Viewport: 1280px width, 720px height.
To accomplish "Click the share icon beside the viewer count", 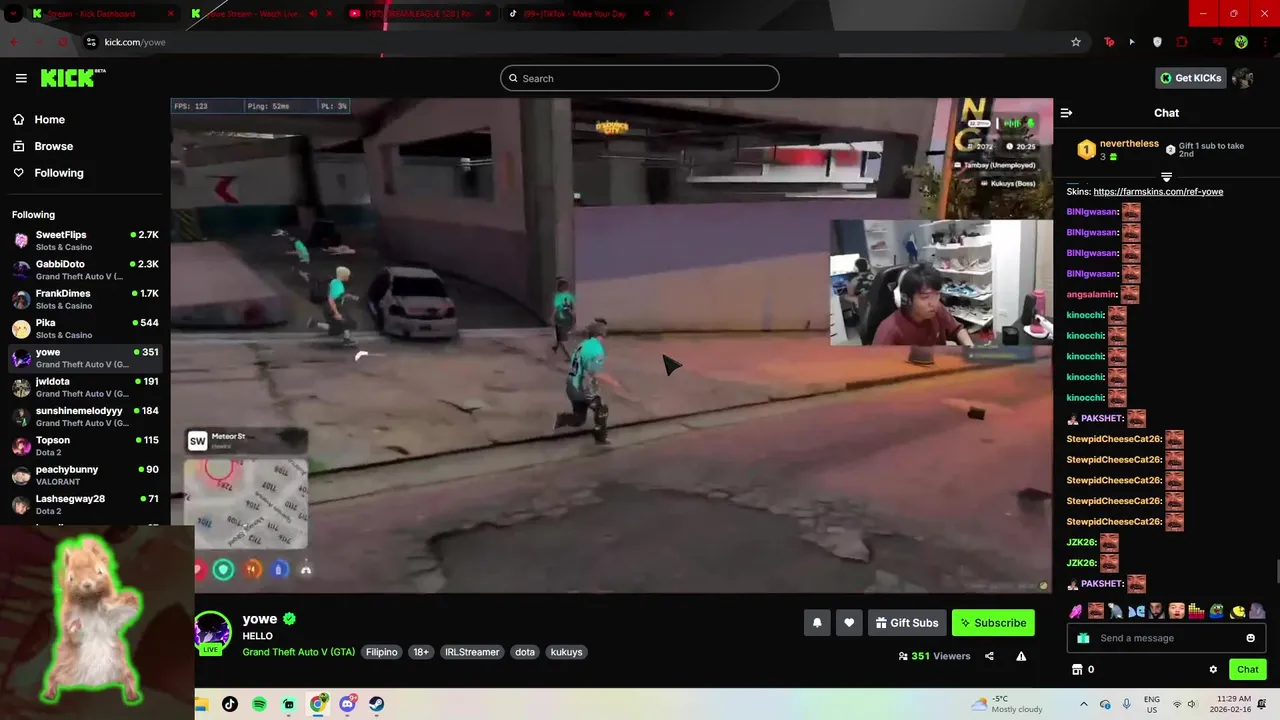I will pos(989,656).
